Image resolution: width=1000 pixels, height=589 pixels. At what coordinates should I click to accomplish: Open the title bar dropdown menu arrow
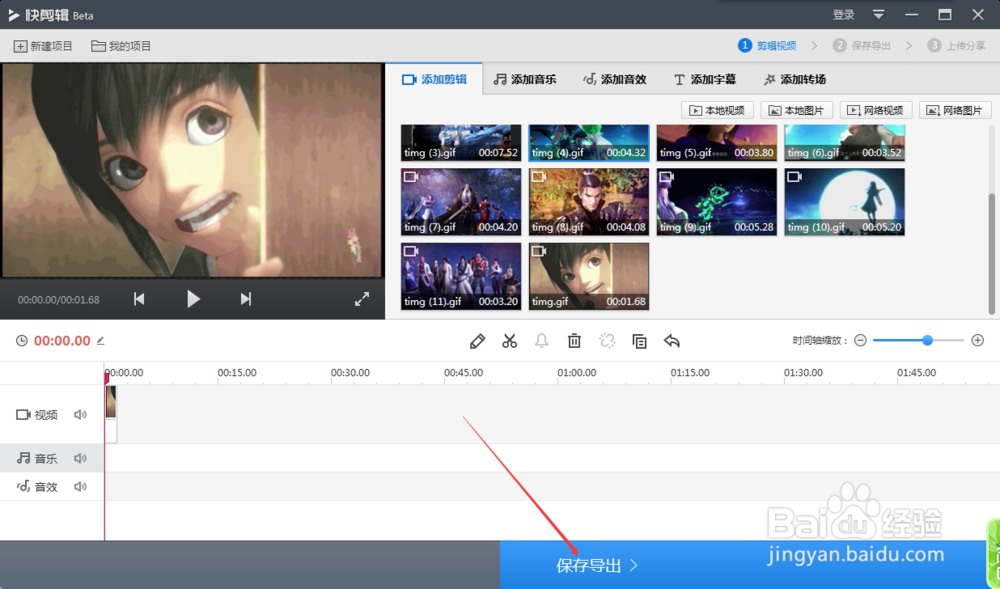tap(878, 14)
